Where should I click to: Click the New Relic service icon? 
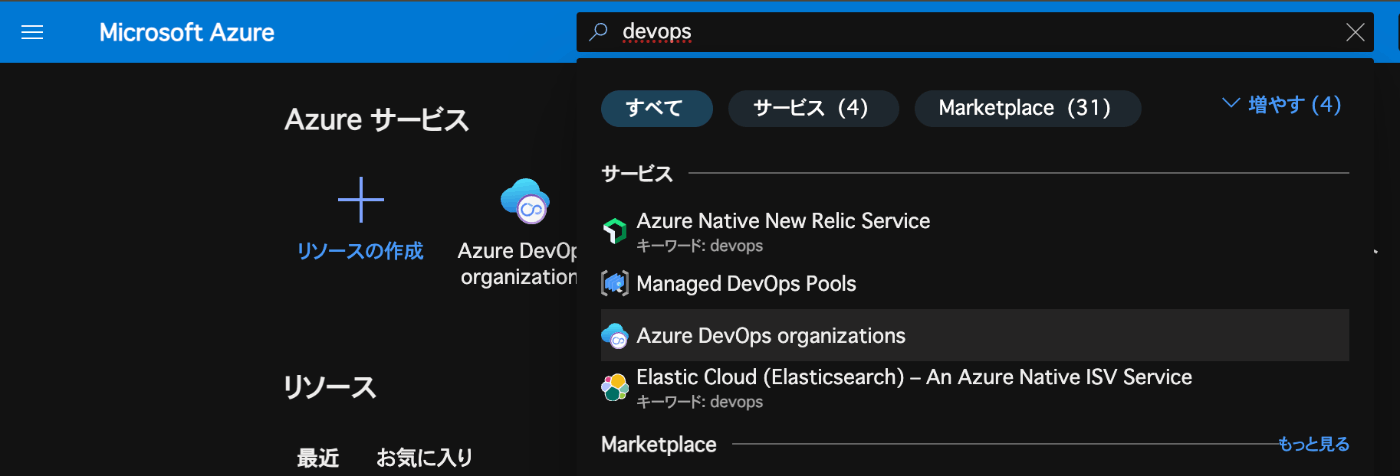614,231
